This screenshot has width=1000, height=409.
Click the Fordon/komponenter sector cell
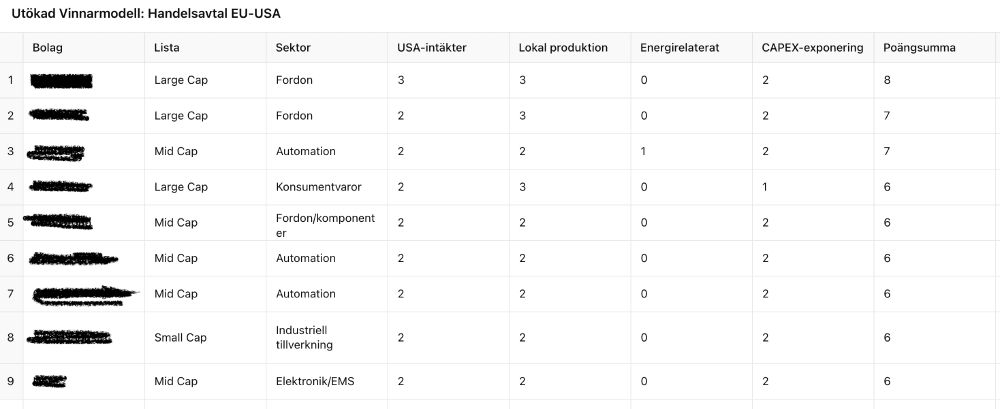click(327, 223)
